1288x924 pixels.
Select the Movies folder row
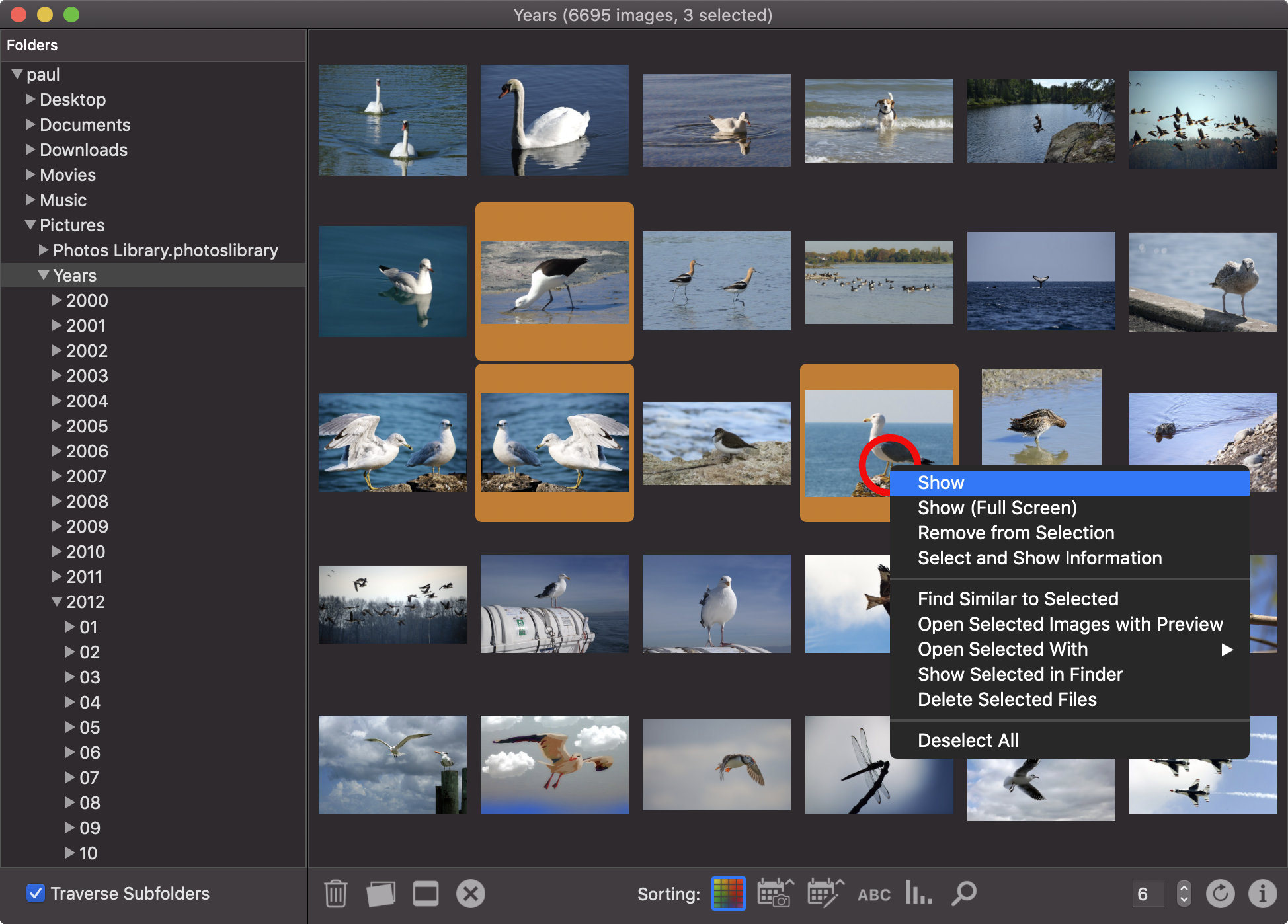coord(153,174)
